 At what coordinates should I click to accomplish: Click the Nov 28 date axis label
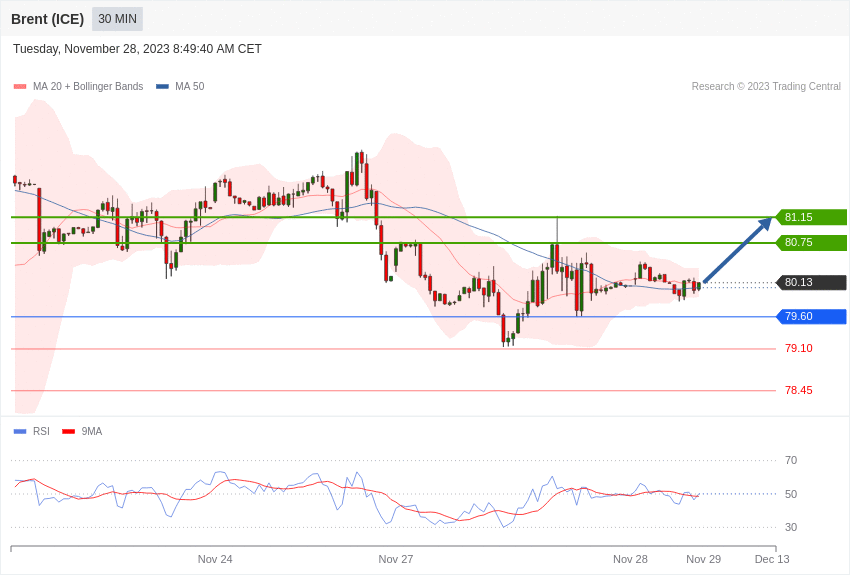(630, 559)
